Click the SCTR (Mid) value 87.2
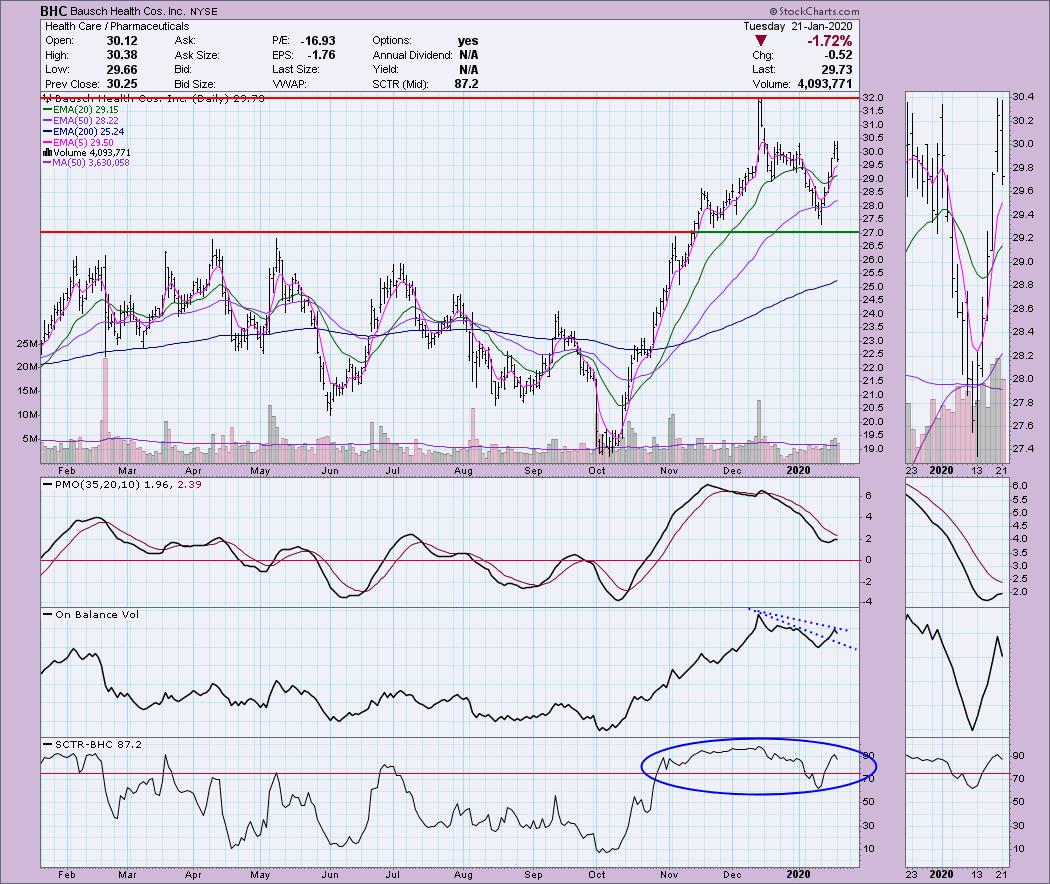 point(466,84)
